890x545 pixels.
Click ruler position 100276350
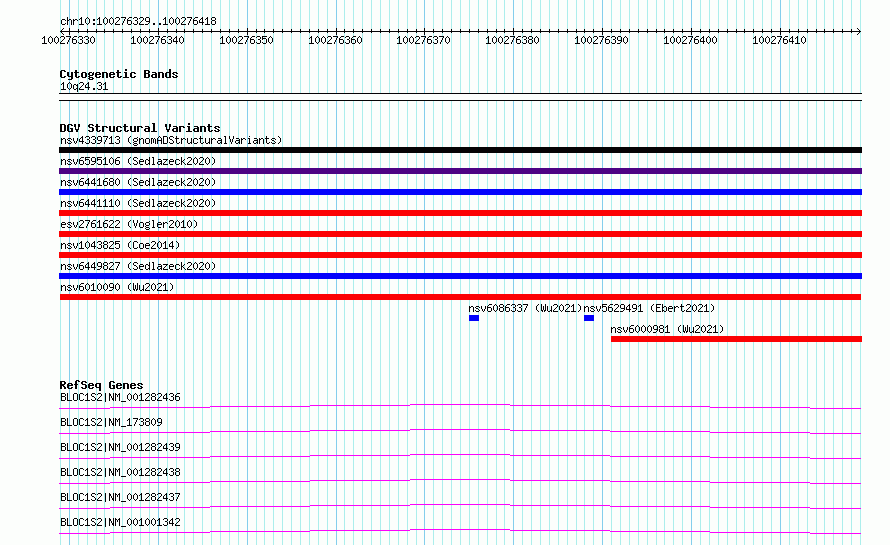pyautogui.click(x=246, y=40)
